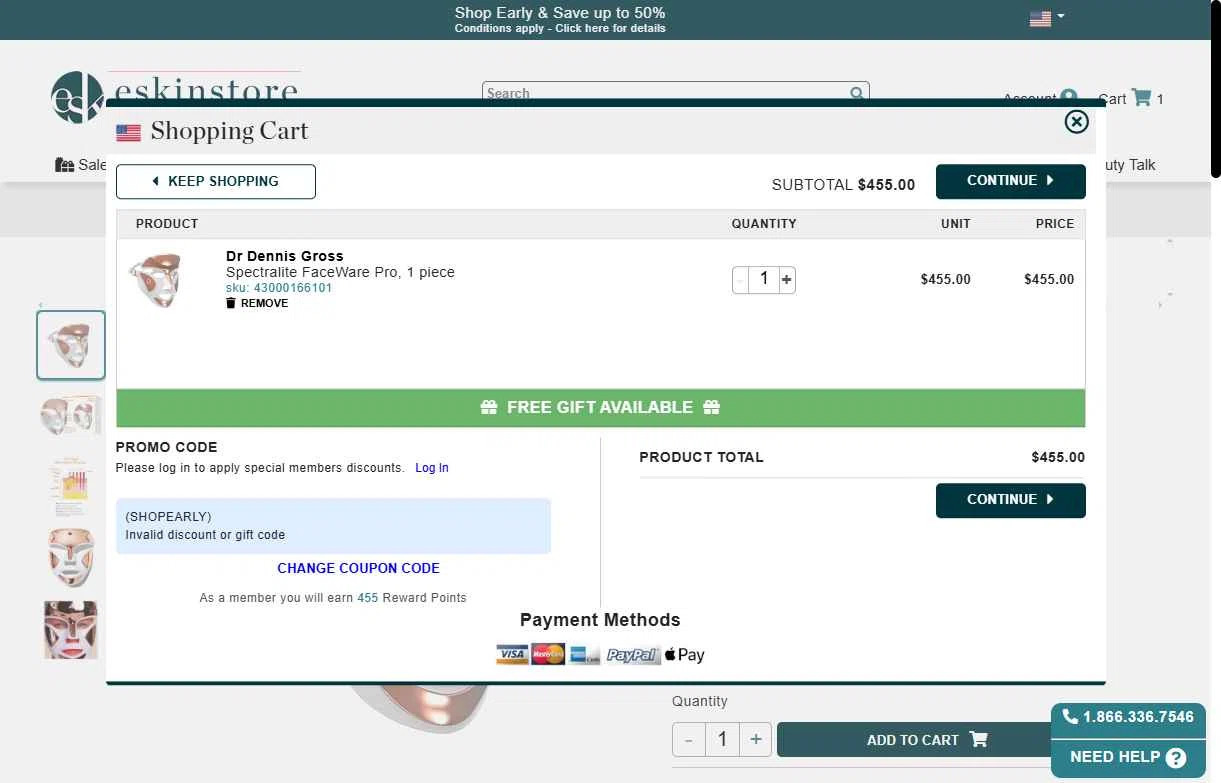
Task: Click the cart product thumbnail image
Action: click(155, 281)
